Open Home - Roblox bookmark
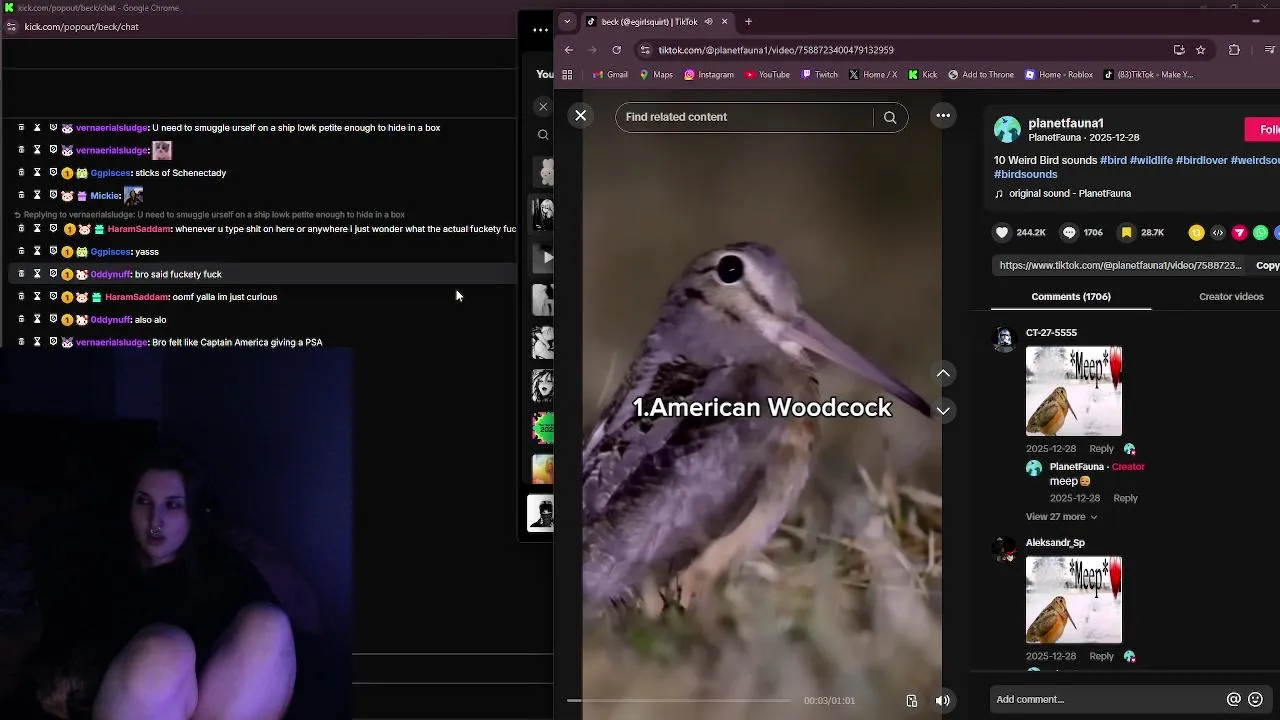1280x720 pixels. [1059, 74]
